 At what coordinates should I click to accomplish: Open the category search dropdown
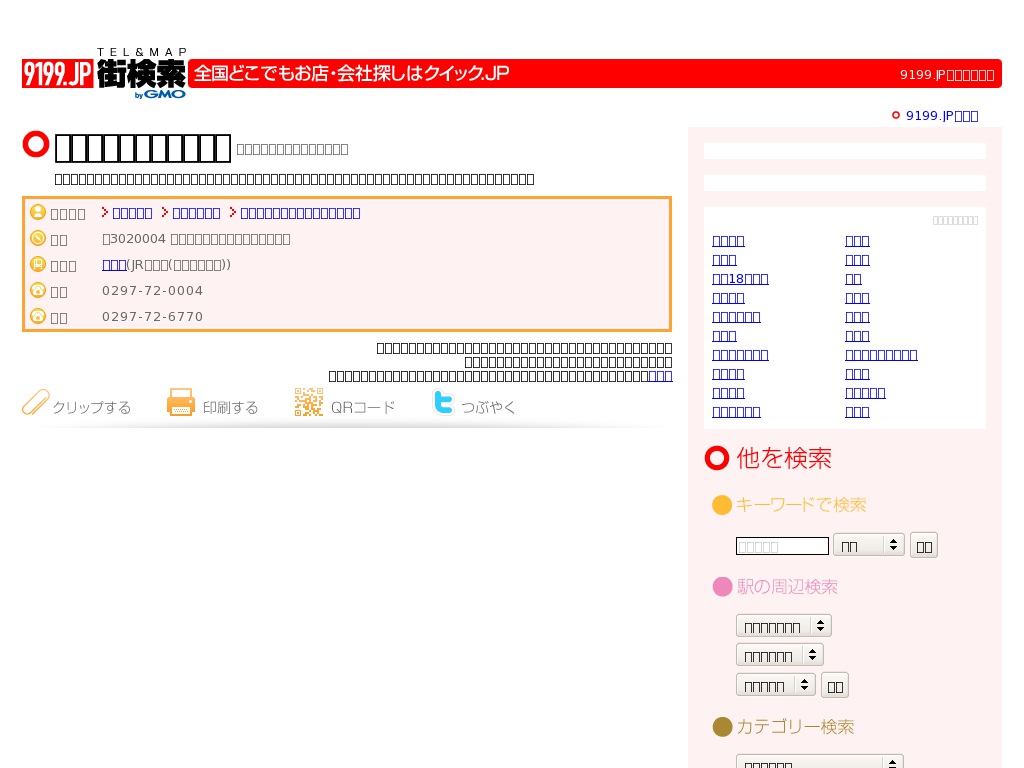(819, 762)
